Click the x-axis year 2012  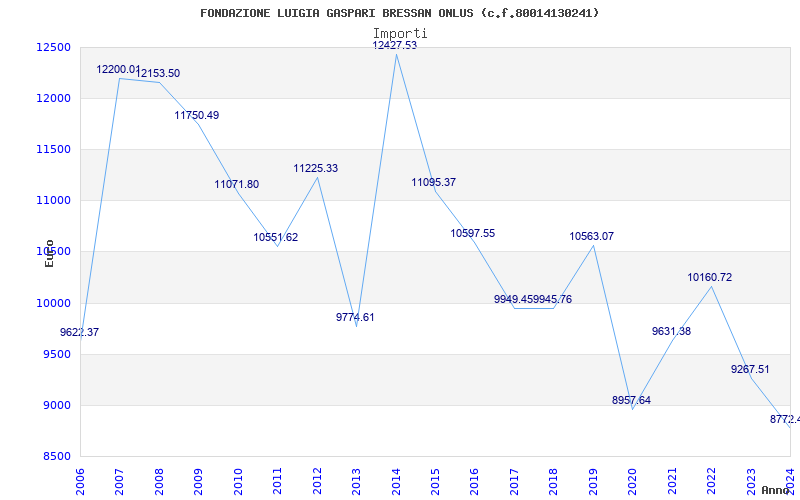317,482
